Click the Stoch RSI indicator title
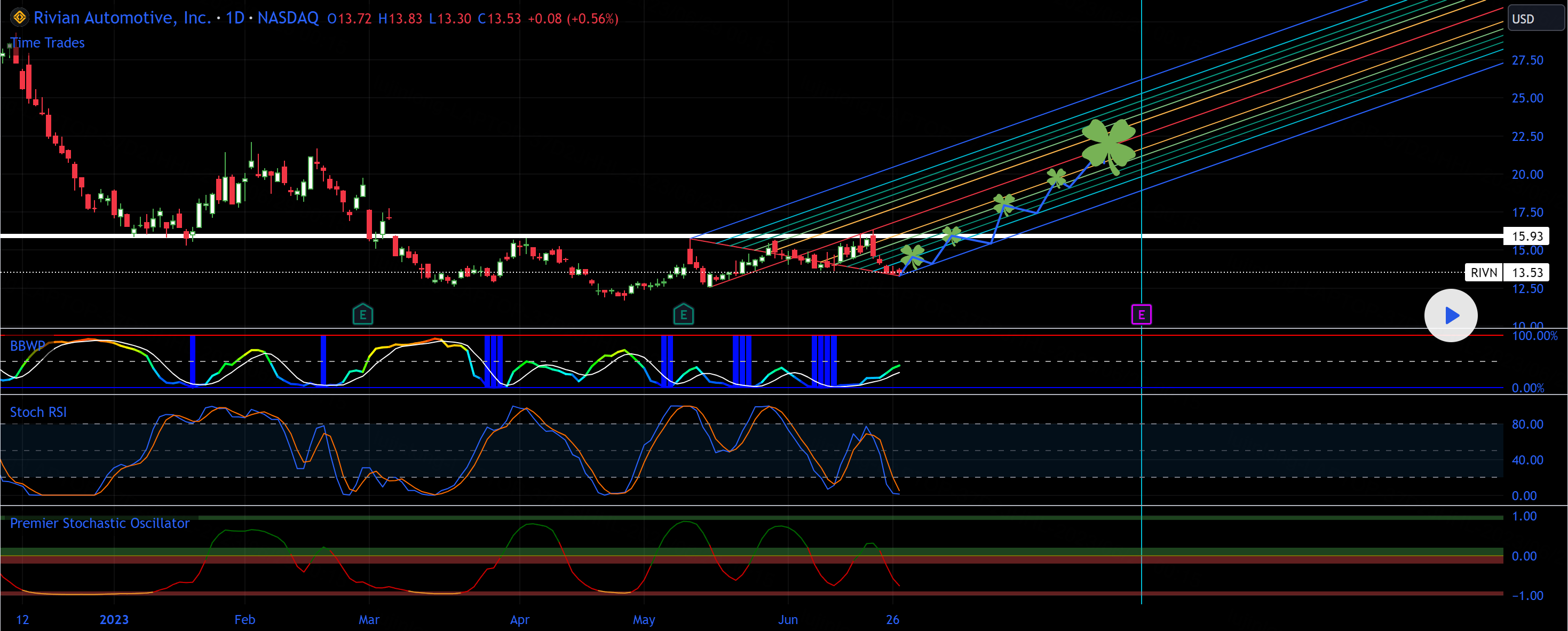 click(x=38, y=412)
